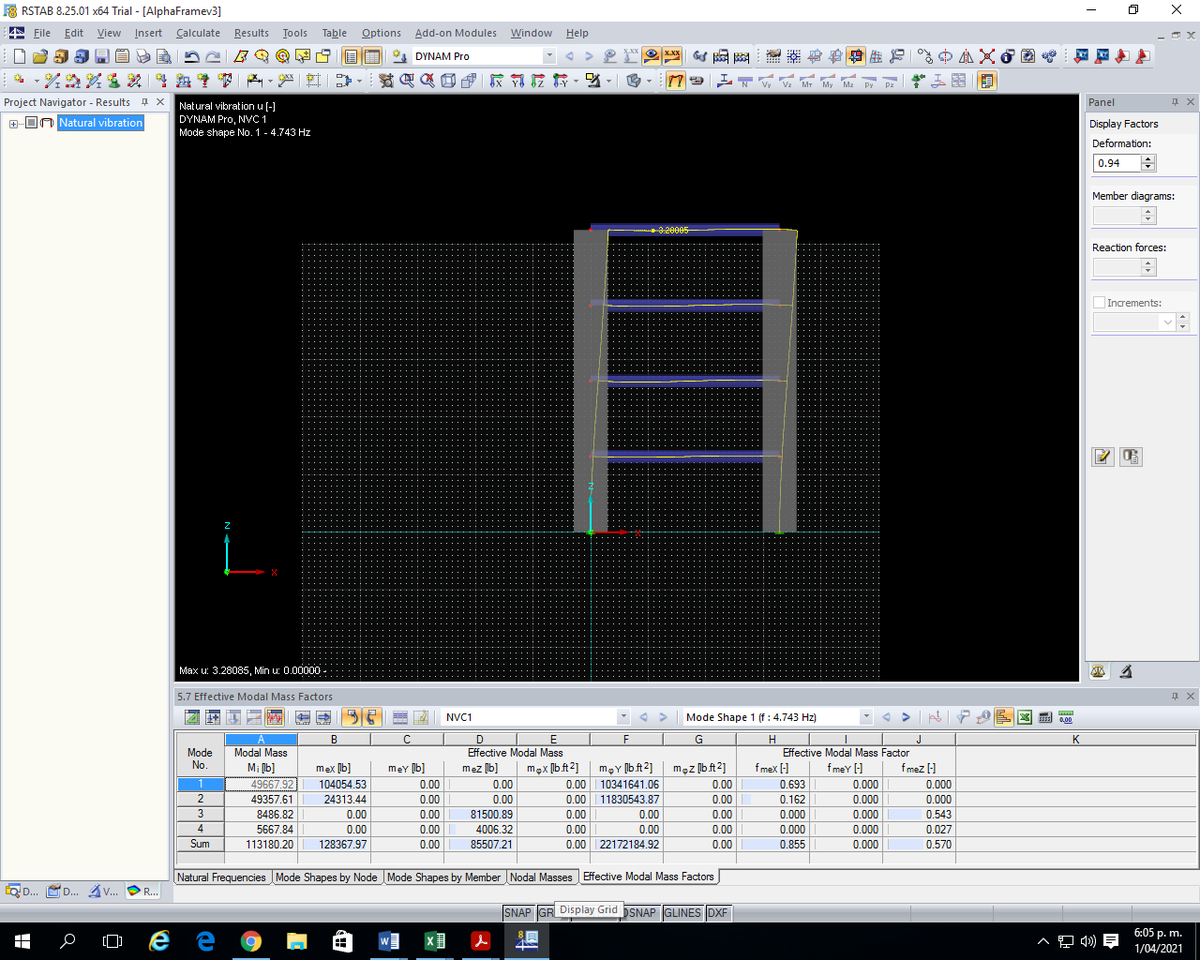Select Natural vibration in Project Navigator
Image resolution: width=1200 pixels, height=960 pixels.
point(100,123)
